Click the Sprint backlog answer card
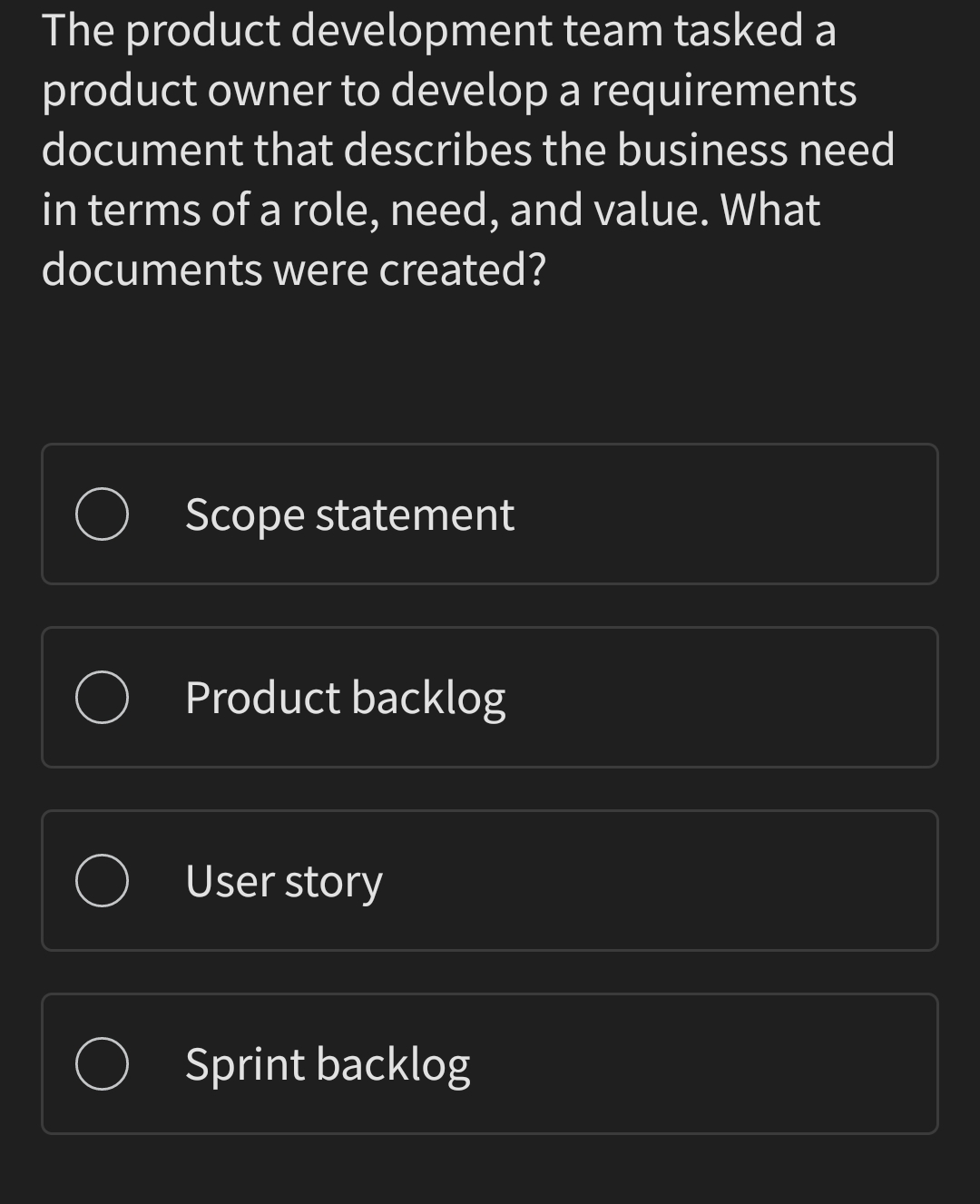This screenshot has width=980, height=1204. pos(490,1063)
